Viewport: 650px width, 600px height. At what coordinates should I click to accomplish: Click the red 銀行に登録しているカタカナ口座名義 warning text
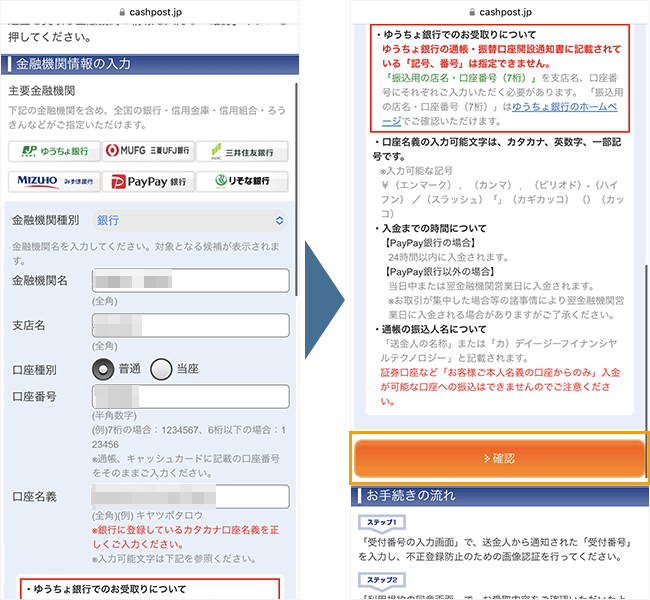pyautogui.click(x=185, y=537)
